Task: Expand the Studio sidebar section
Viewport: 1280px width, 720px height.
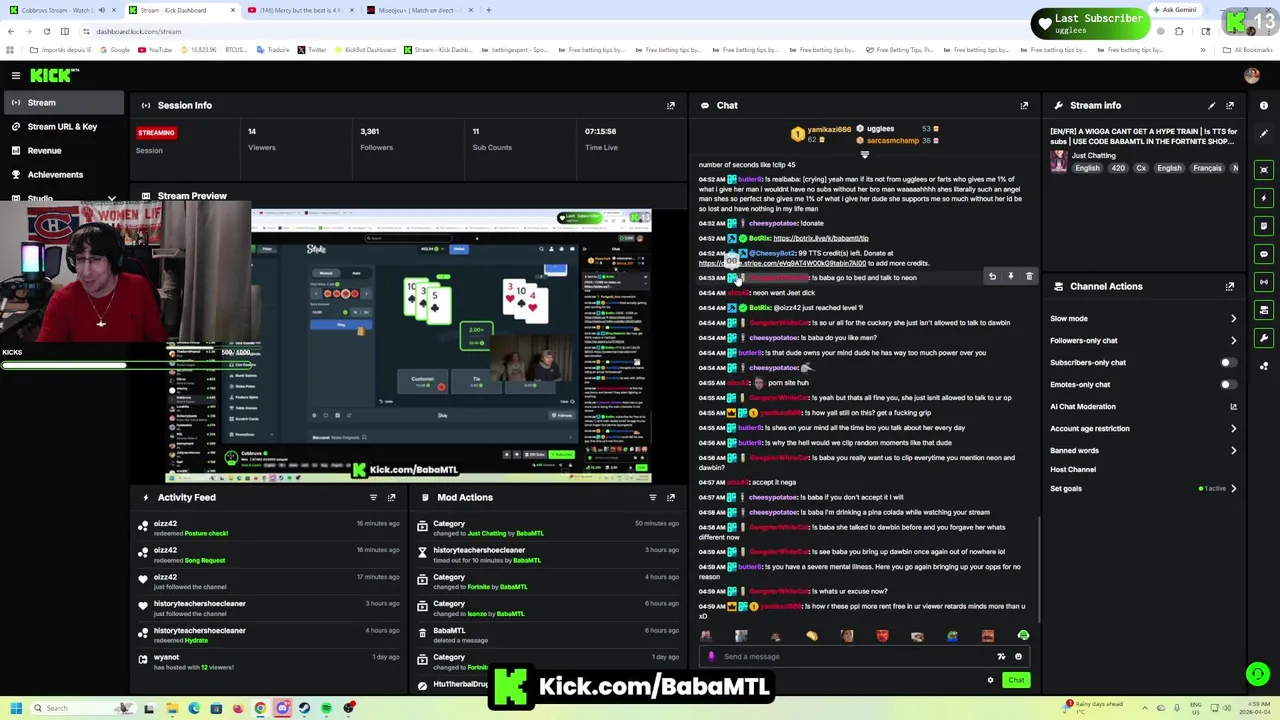Action: pos(112,199)
